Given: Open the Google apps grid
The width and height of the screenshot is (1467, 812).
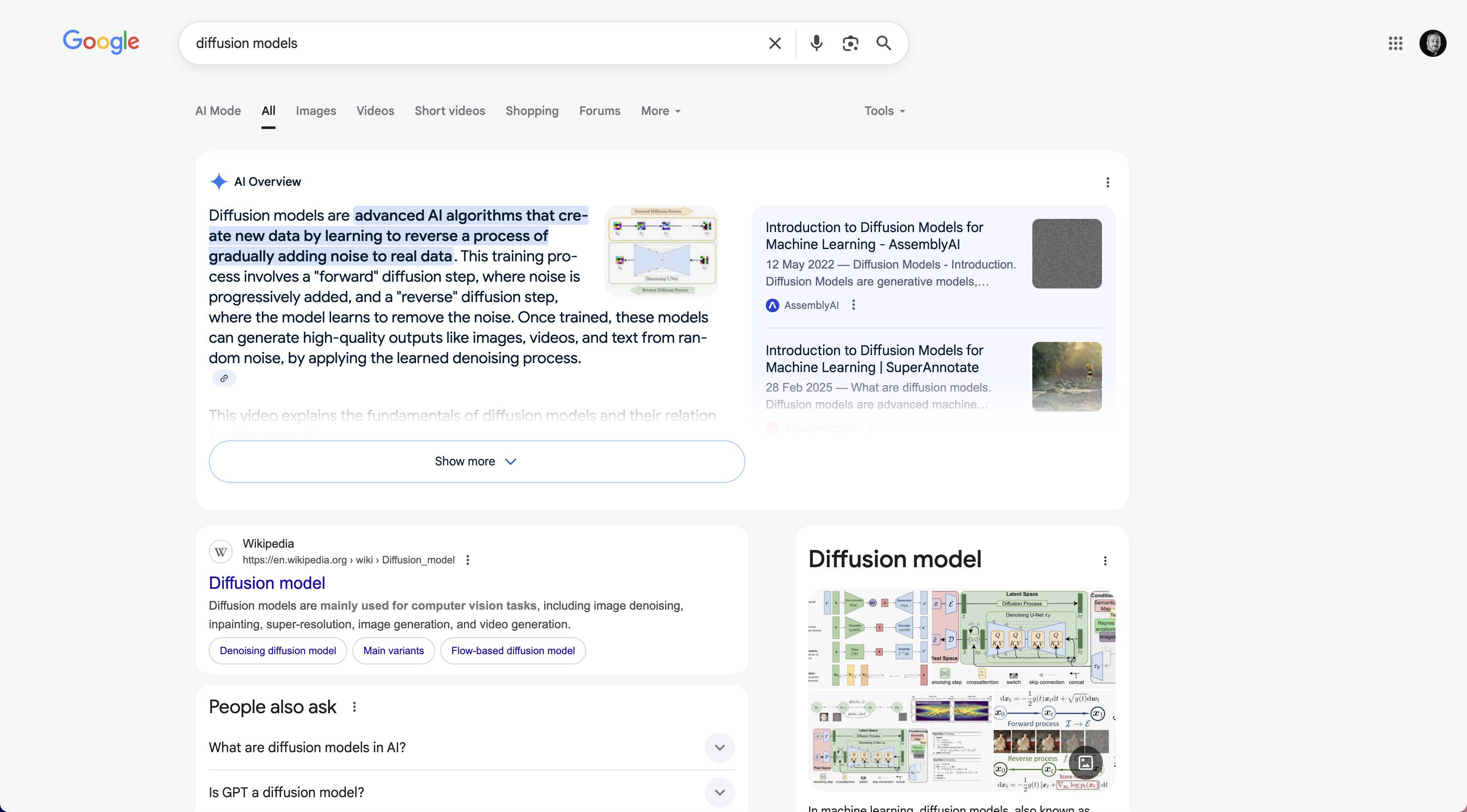Looking at the screenshot, I should click(1395, 43).
